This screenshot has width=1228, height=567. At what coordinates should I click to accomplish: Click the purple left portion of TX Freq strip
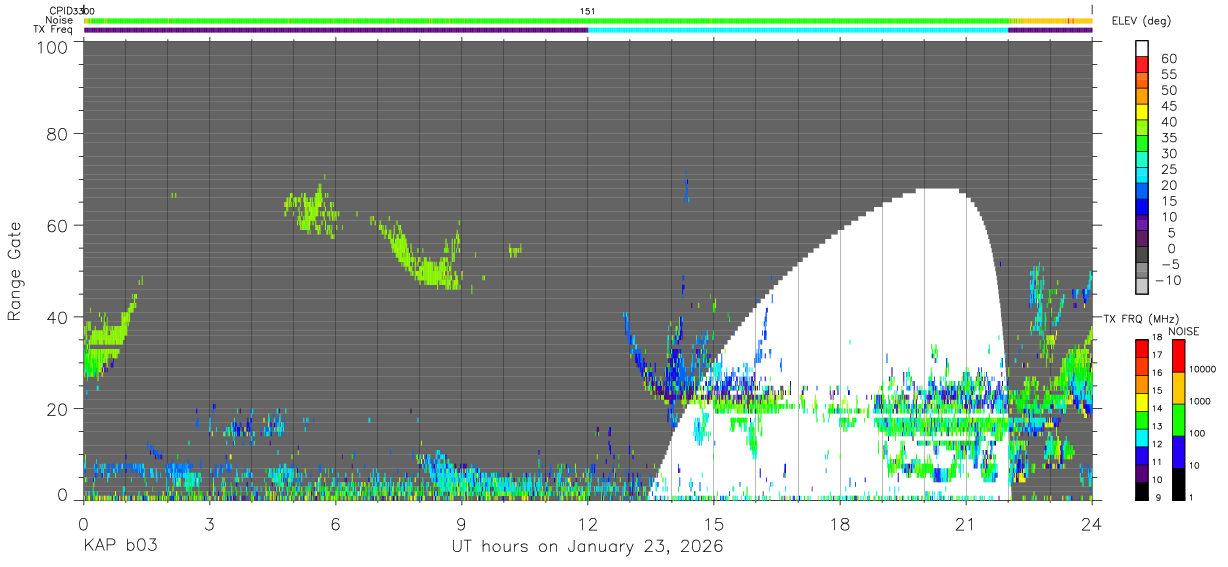(336, 30)
